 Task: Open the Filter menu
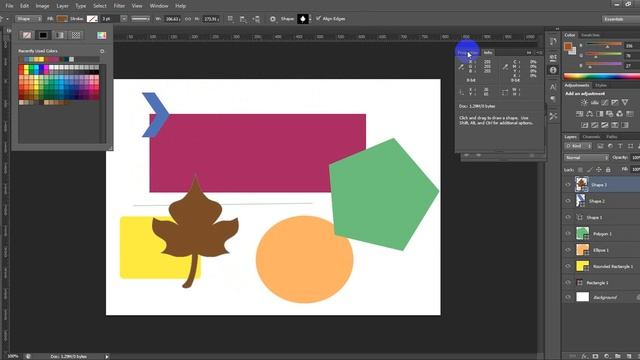pos(119,6)
